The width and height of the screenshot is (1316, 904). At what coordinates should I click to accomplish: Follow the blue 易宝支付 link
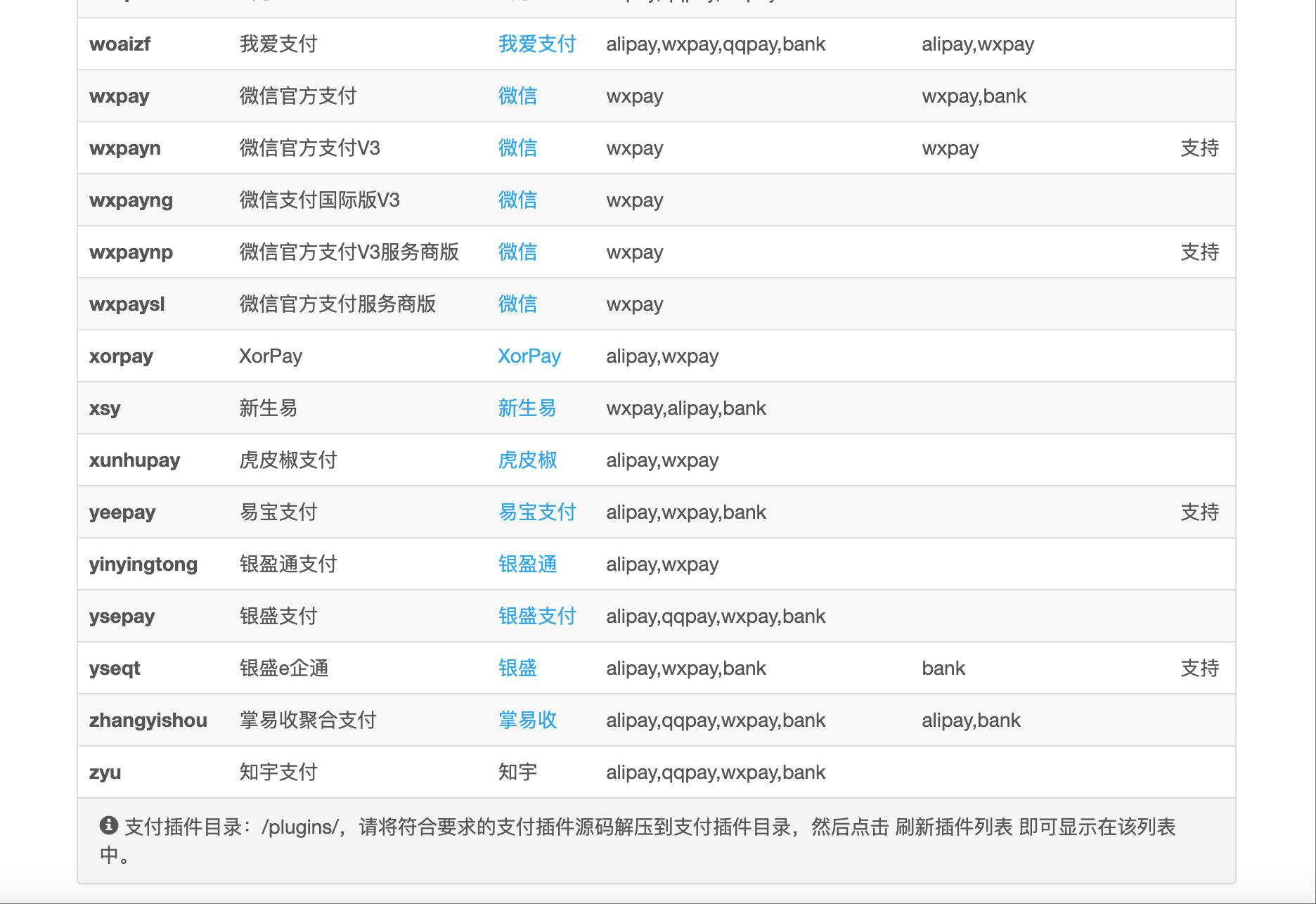tap(536, 512)
